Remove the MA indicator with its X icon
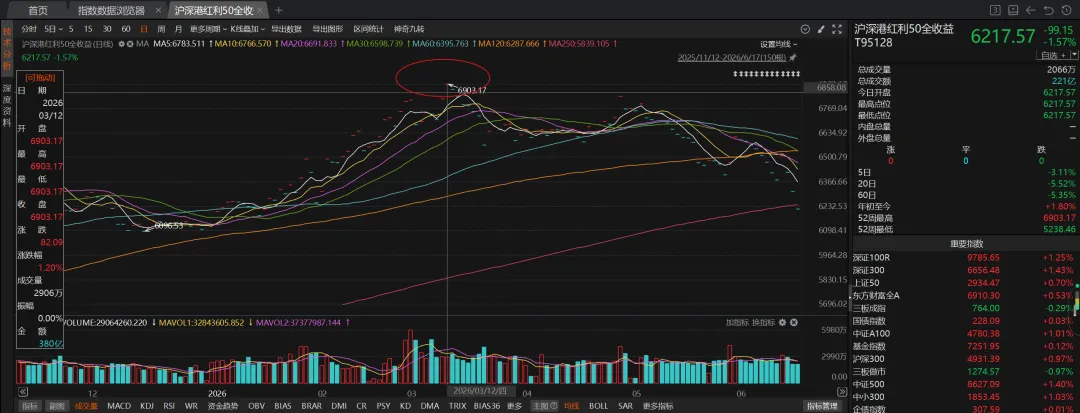 point(130,43)
